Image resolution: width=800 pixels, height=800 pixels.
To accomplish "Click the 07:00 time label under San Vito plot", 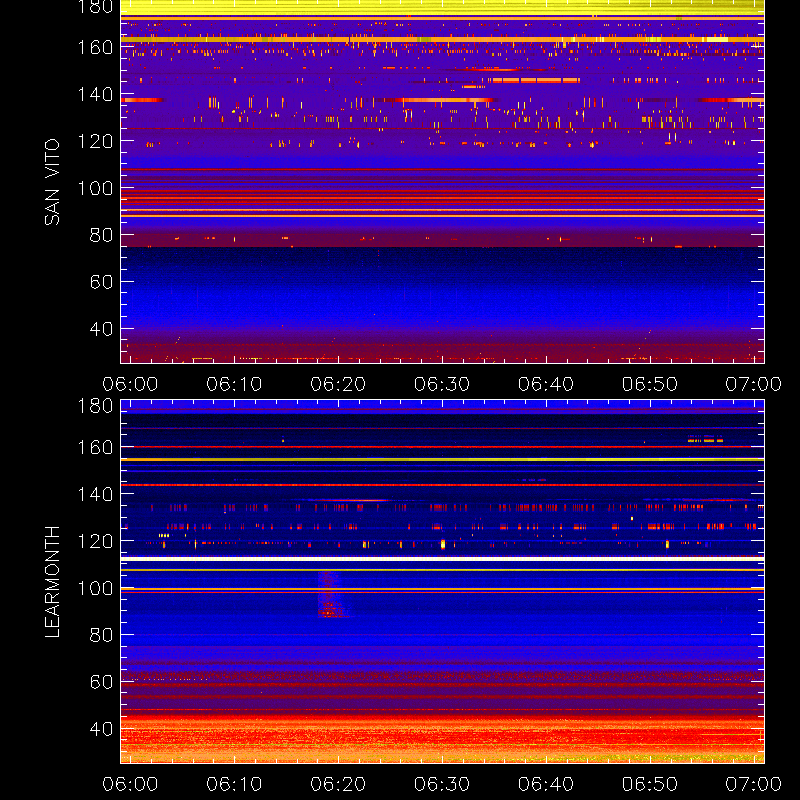I will click(x=754, y=384).
